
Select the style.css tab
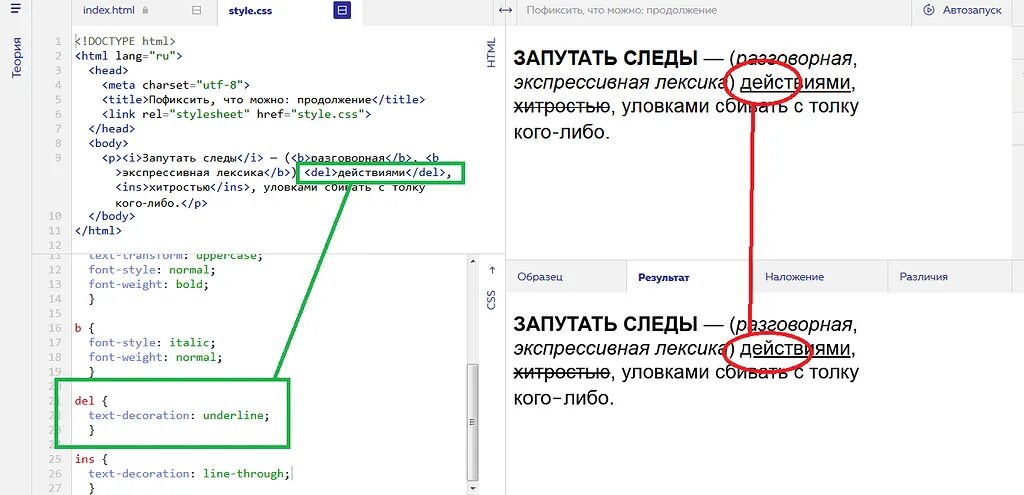[250, 10]
